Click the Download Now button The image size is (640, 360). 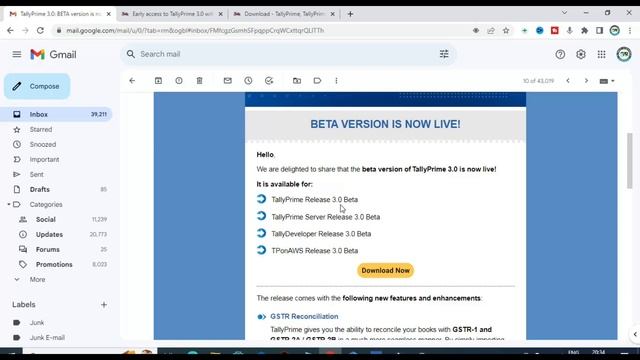[x=385, y=271]
